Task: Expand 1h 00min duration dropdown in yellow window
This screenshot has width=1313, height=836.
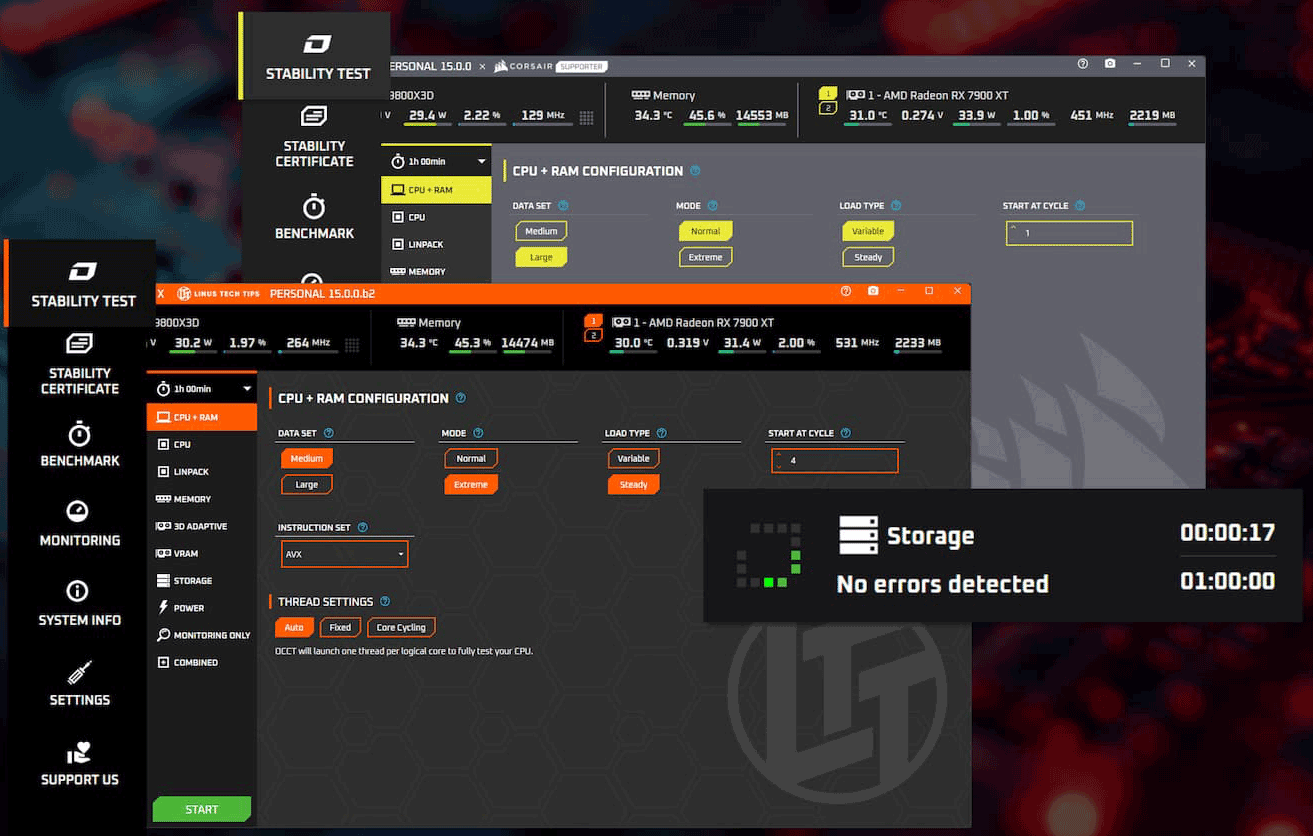Action: pyautogui.click(x=481, y=162)
